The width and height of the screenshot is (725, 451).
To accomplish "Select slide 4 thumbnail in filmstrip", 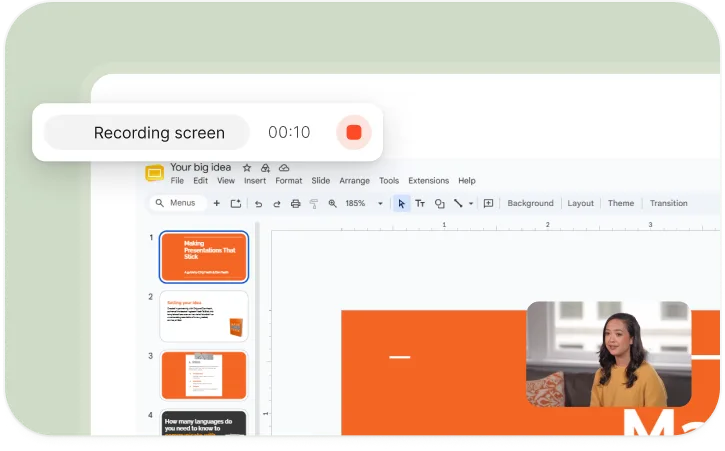I will 203,422.
